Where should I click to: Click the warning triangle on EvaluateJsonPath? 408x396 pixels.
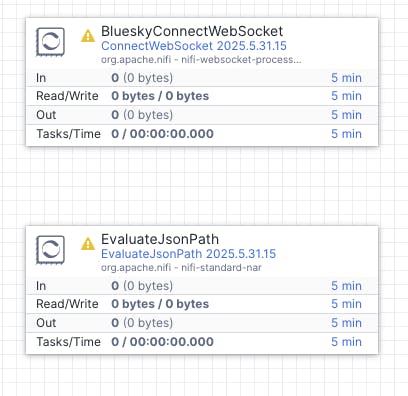coord(88,244)
